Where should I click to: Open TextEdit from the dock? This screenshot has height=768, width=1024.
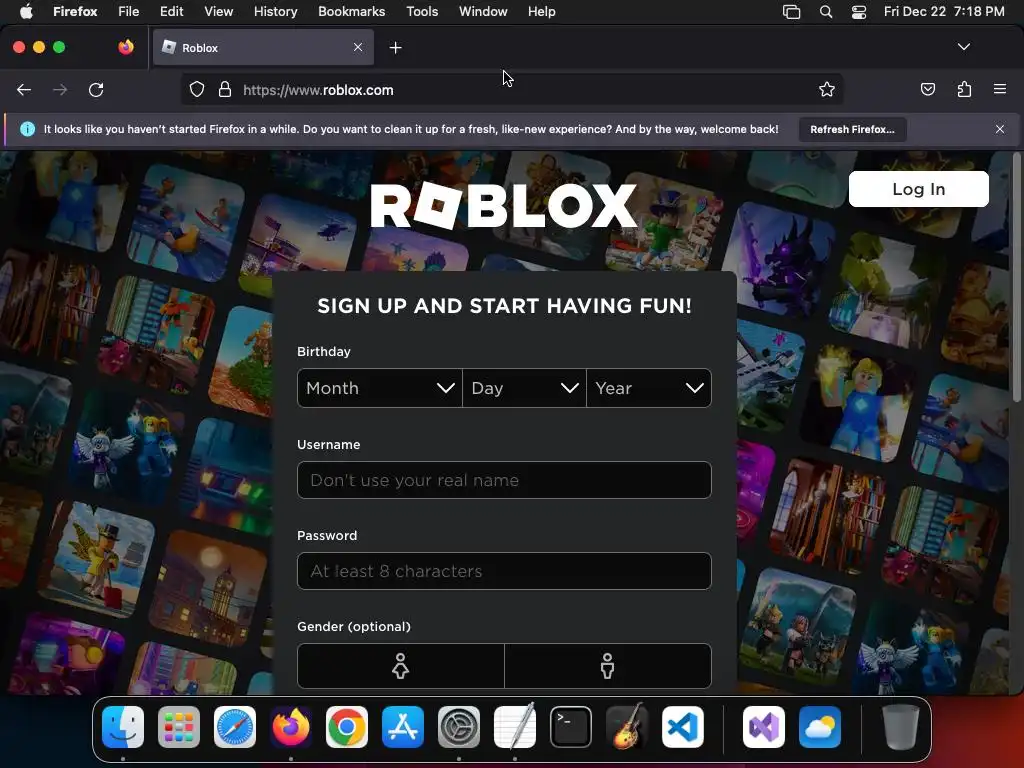click(x=515, y=727)
